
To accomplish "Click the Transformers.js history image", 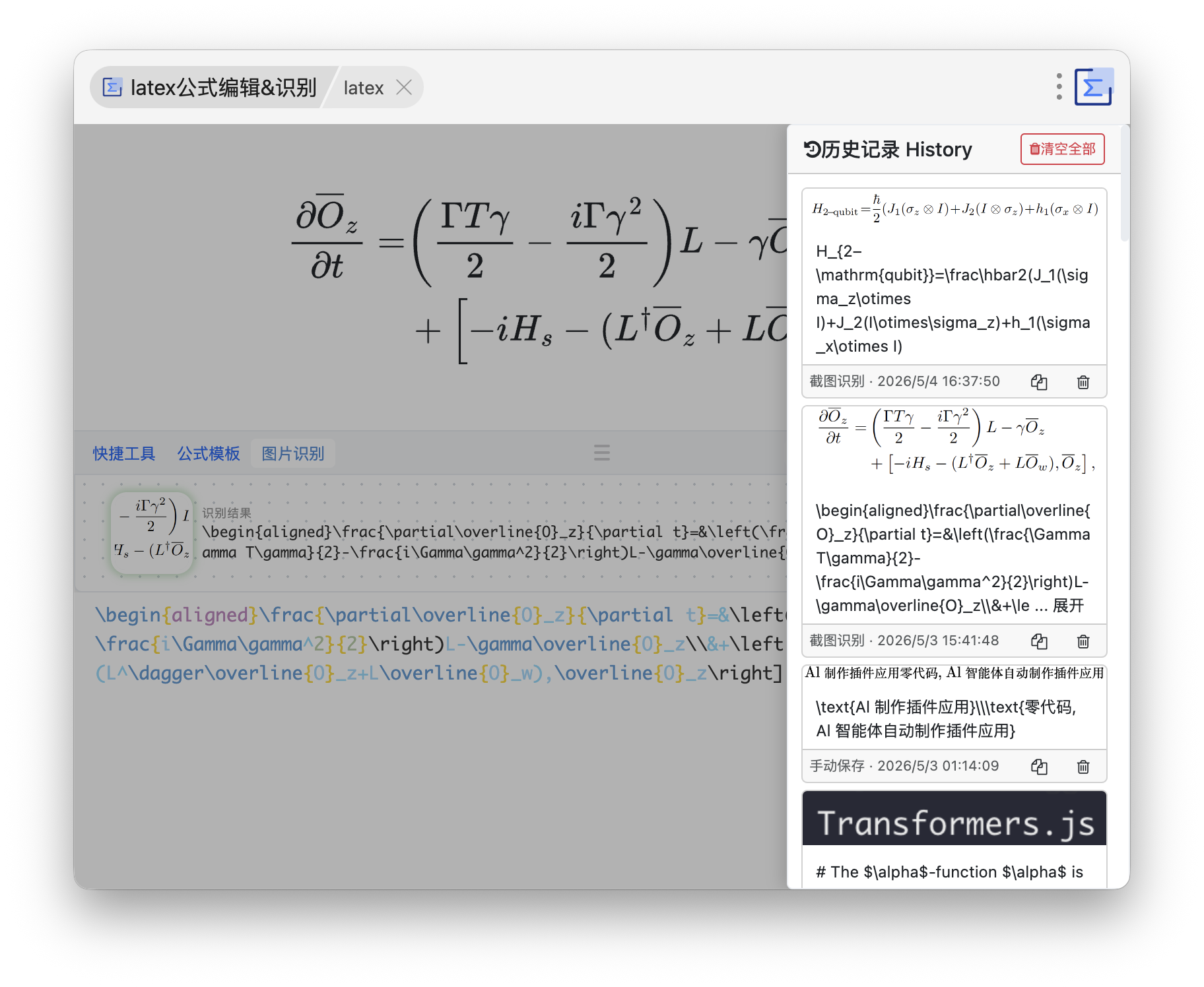I will pyautogui.click(x=954, y=818).
